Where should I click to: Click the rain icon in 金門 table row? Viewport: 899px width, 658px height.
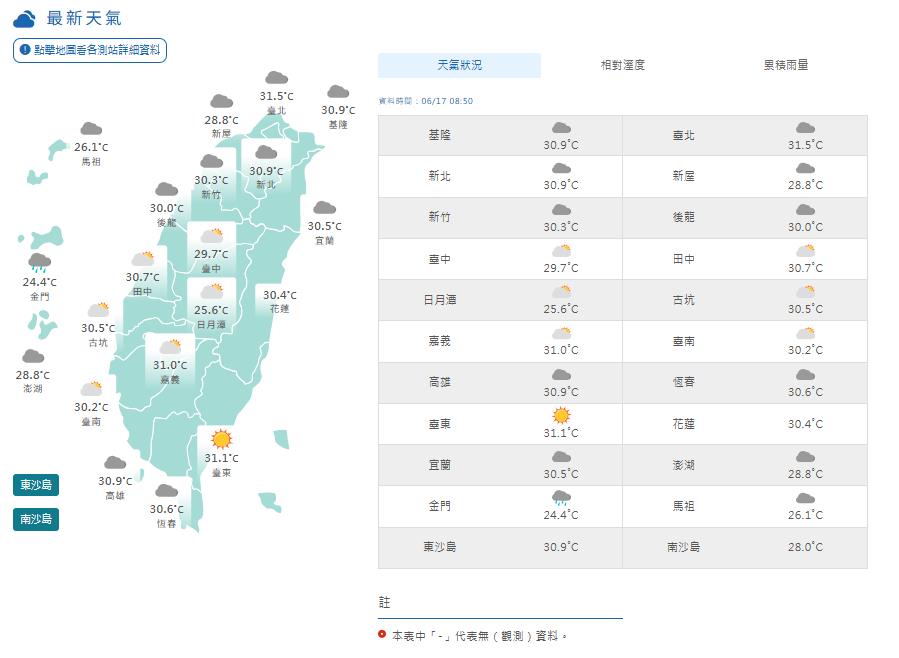coord(561,497)
